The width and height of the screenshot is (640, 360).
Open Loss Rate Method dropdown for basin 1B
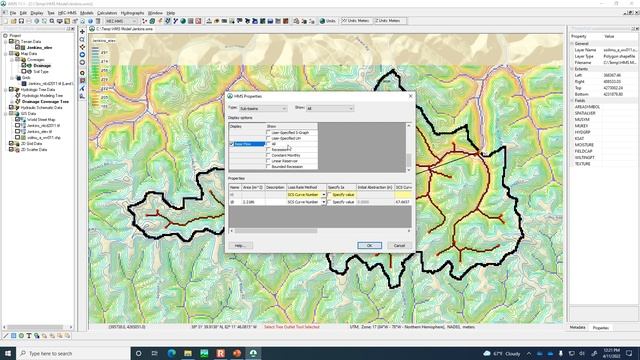coord(324,202)
